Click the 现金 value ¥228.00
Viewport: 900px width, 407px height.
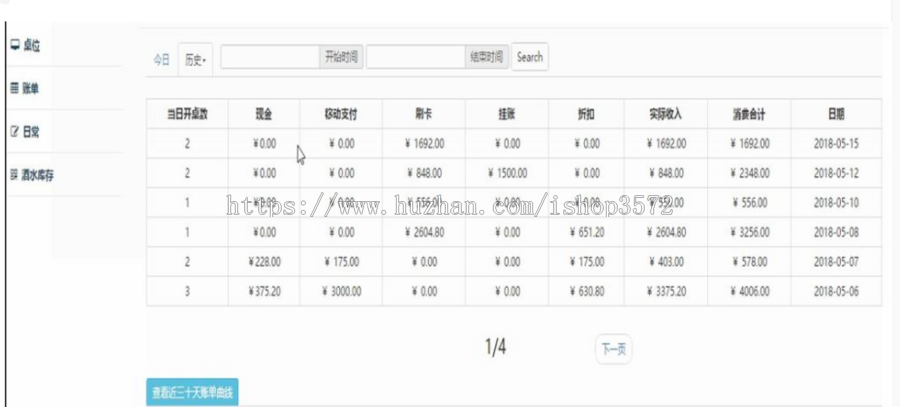point(264,262)
